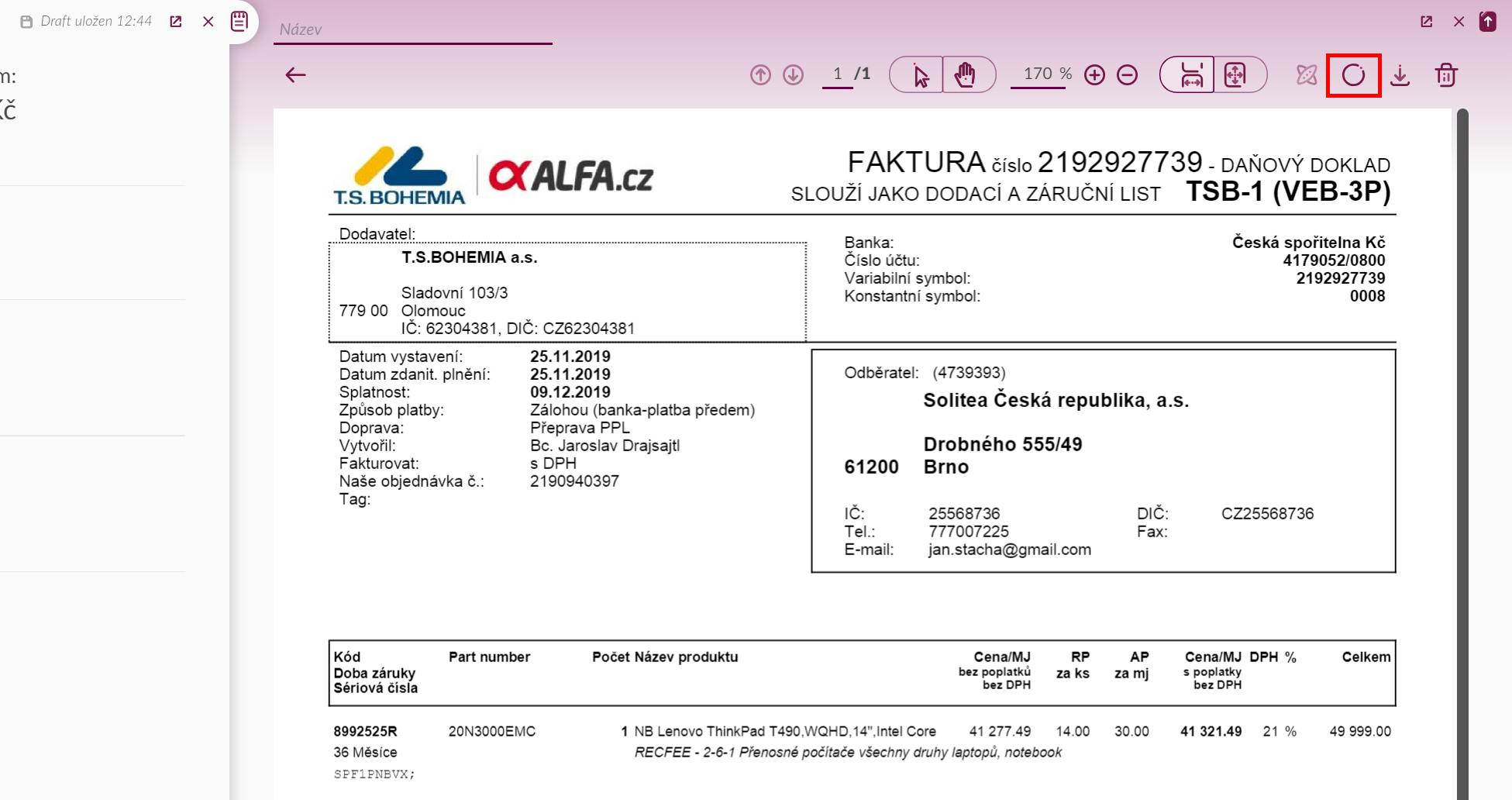Click serial number SPF1PNBVX;
The width and height of the screenshot is (1512, 800).
tap(374, 774)
